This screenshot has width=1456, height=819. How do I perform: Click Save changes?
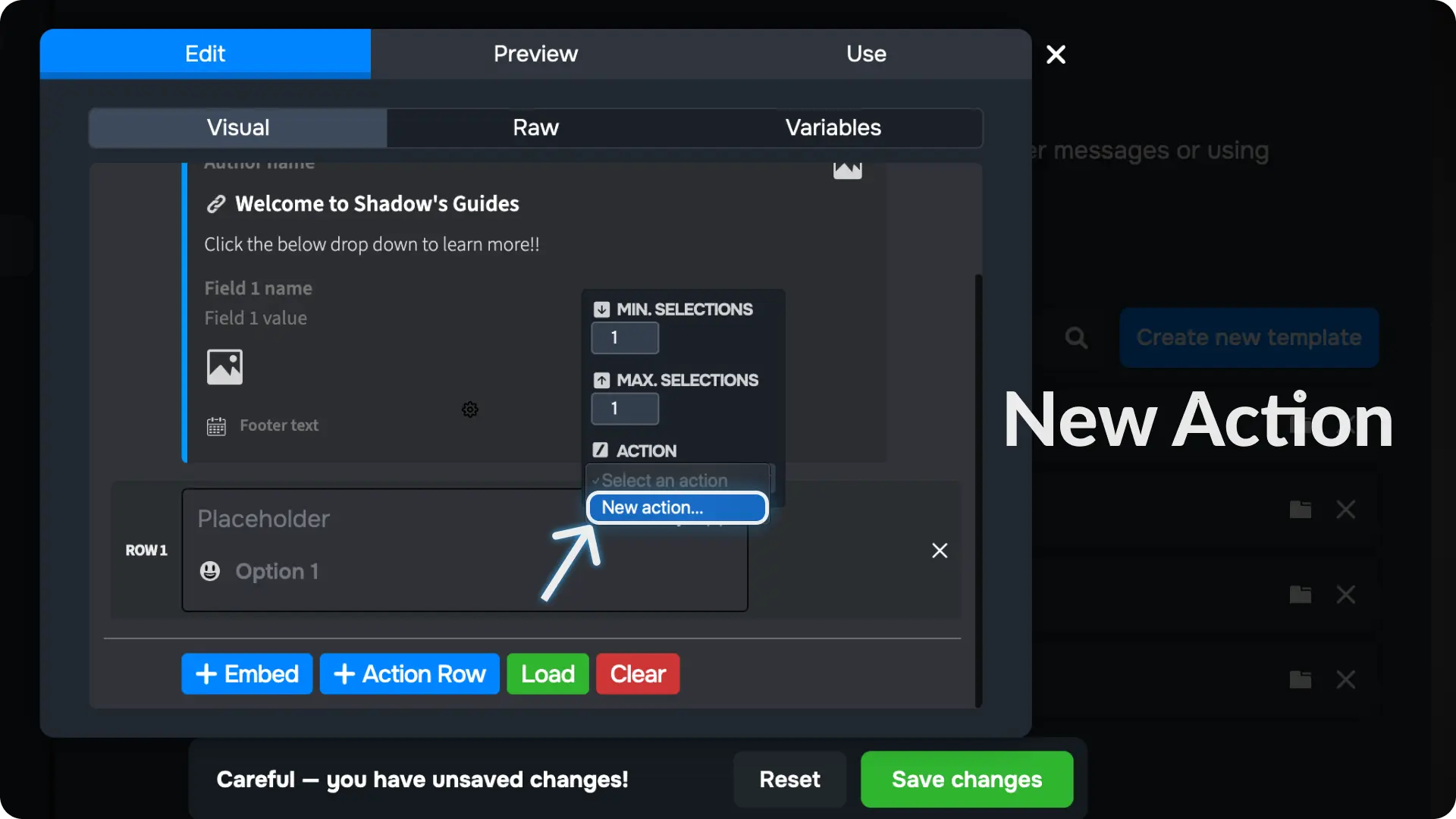967,780
